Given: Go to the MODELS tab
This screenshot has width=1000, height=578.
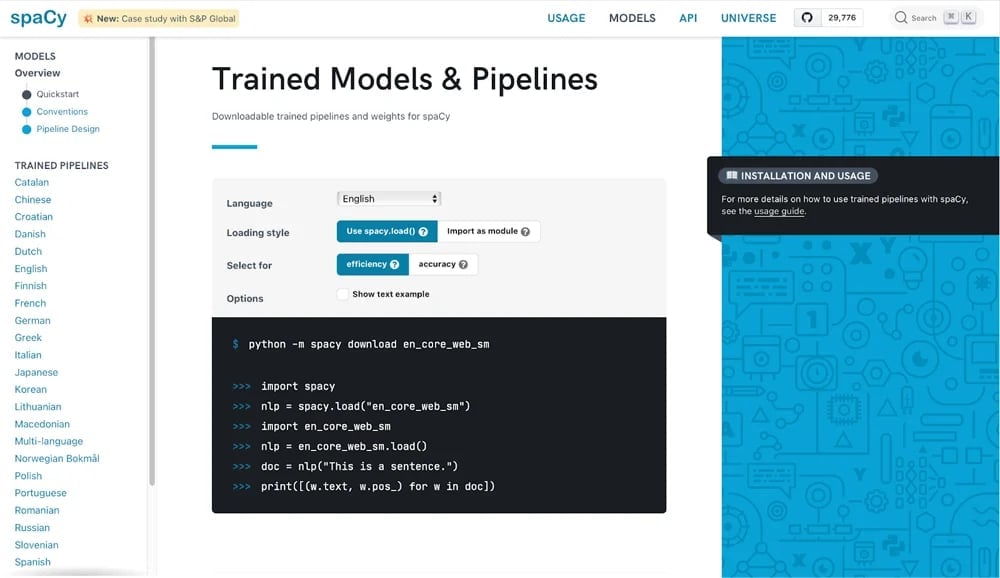Looking at the screenshot, I should click(x=632, y=18).
